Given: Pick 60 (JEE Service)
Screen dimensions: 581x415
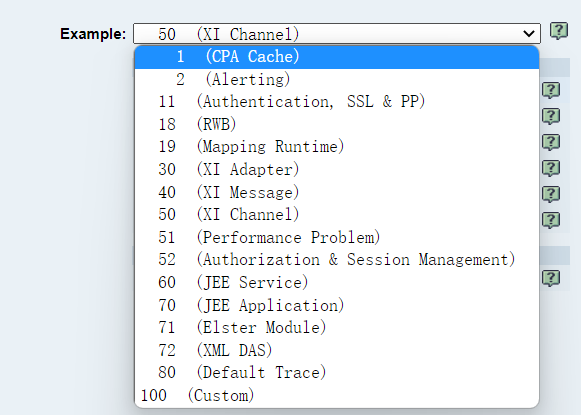Looking at the screenshot, I should pos(337,283).
